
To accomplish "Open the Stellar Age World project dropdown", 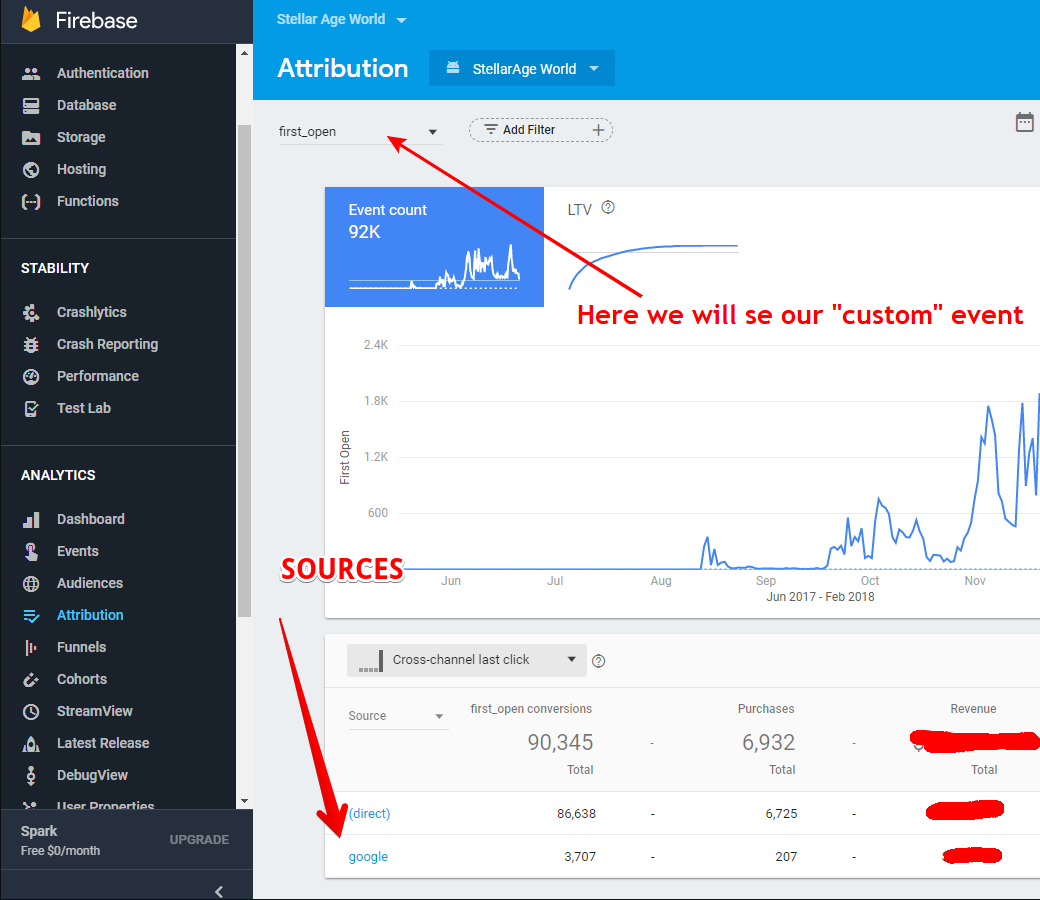I will [341, 20].
